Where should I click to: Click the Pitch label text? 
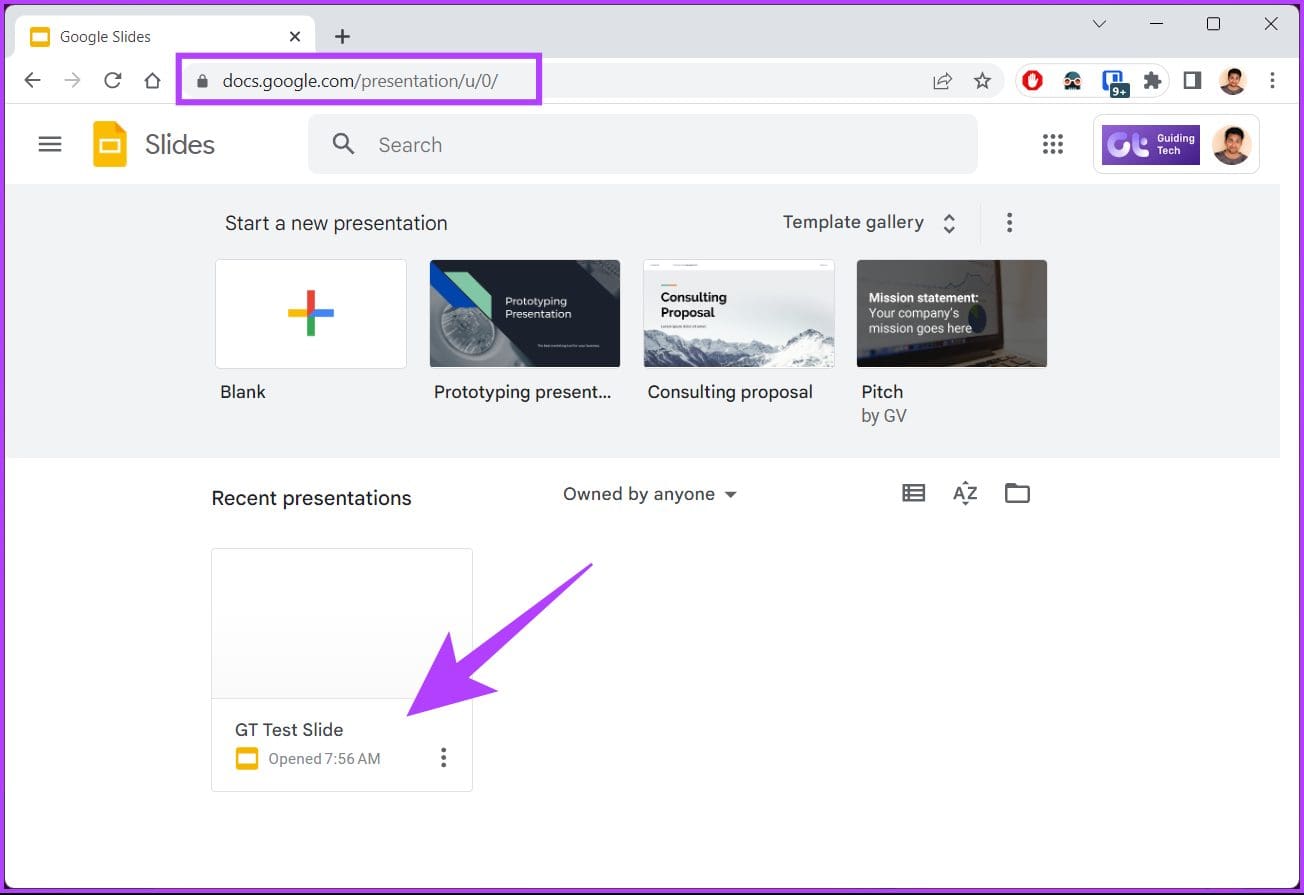(x=882, y=392)
